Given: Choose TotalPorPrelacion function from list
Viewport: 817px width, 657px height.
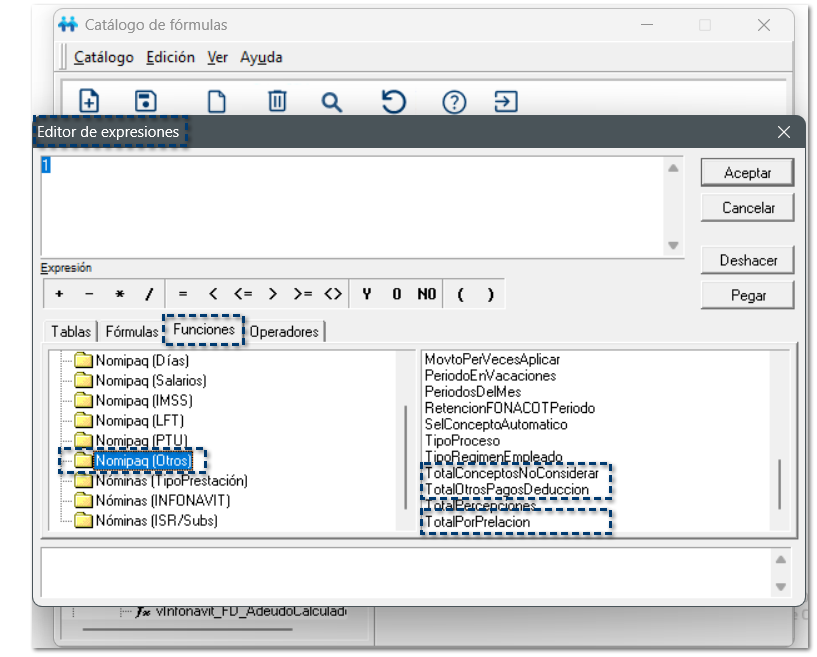Looking at the screenshot, I should (478, 522).
